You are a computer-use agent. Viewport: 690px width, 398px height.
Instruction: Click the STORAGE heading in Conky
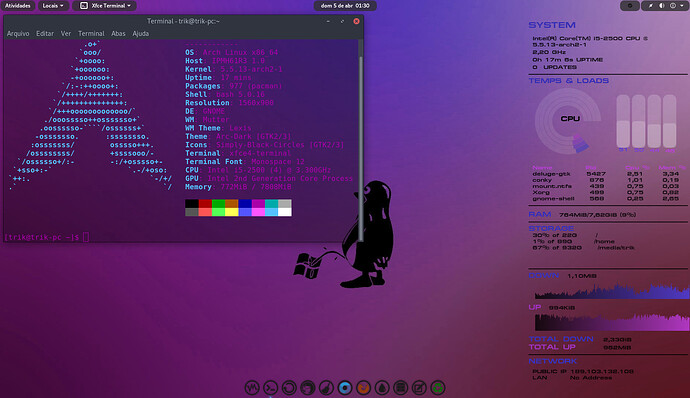[x=551, y=228]
